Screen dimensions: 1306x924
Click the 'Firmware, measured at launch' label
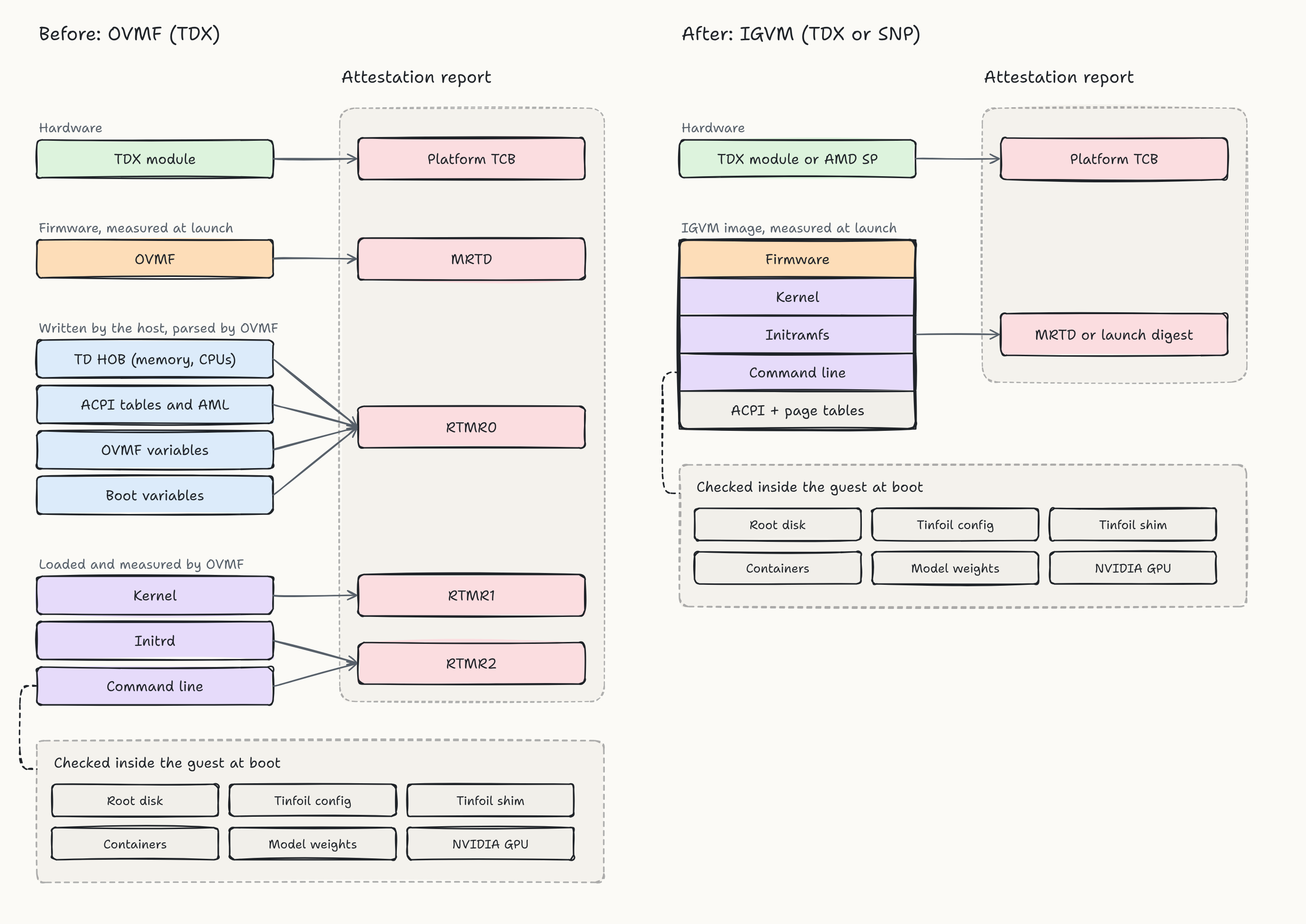click(136, 228)
